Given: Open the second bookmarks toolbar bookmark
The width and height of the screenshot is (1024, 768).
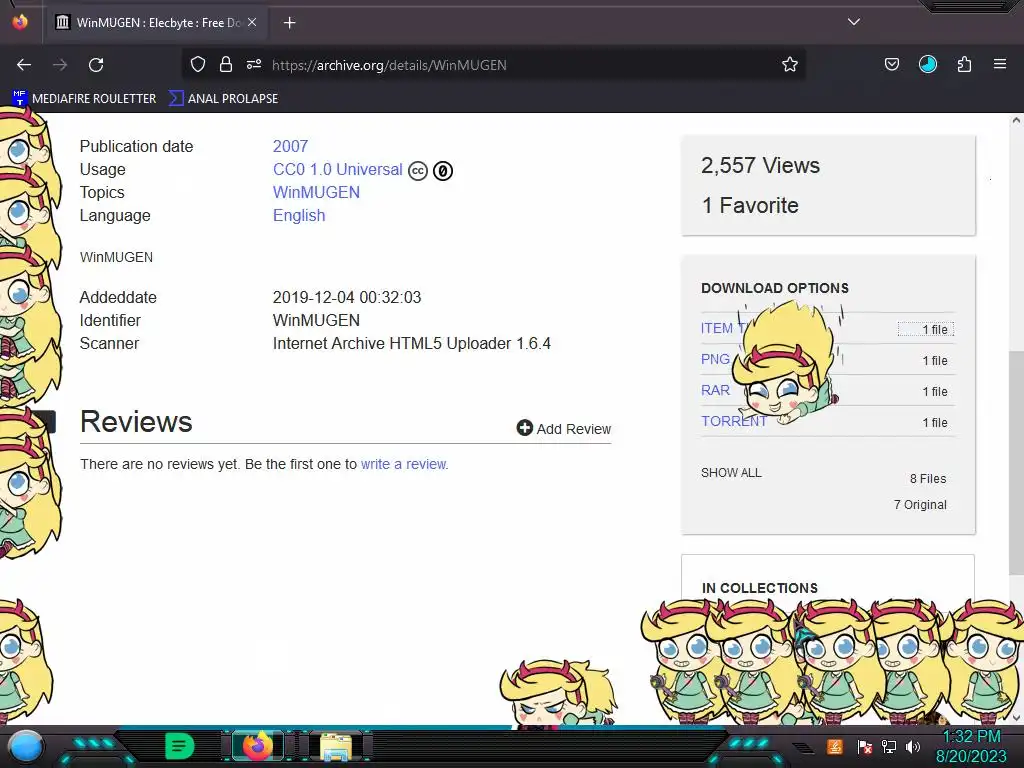Looking at the screenshot, I should pos(223,99).
